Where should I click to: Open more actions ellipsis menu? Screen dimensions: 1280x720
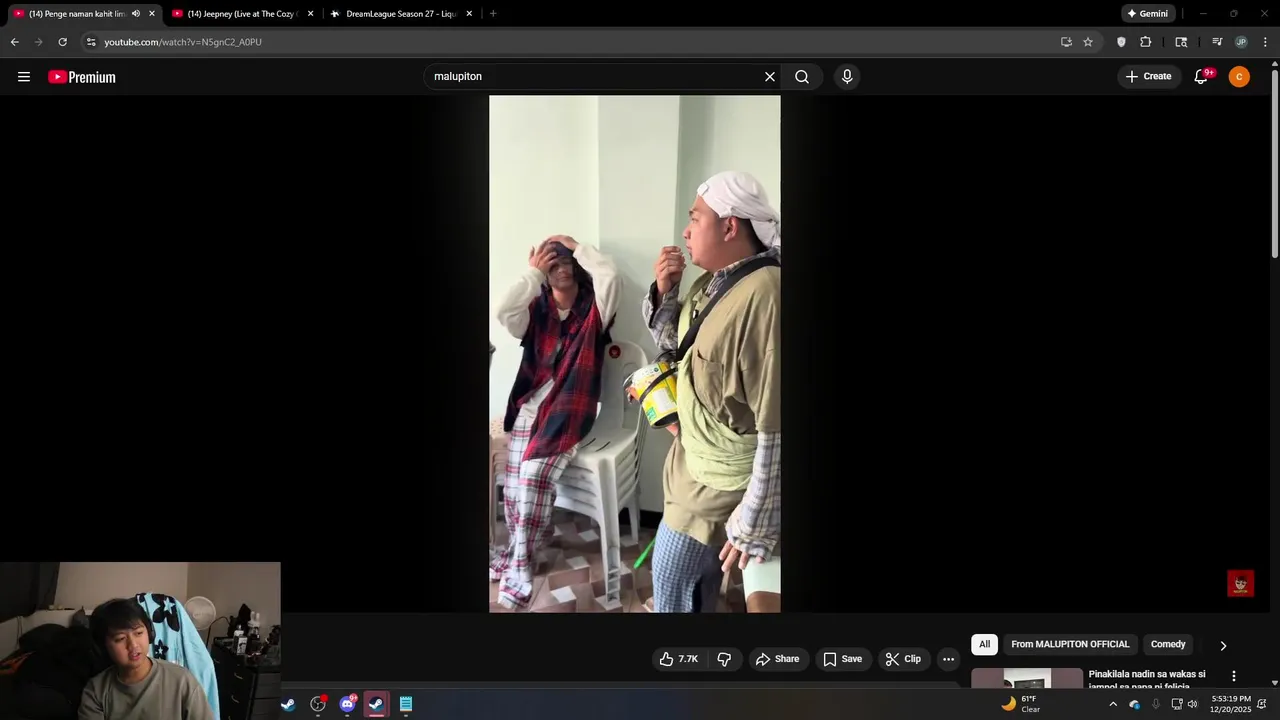948,659
